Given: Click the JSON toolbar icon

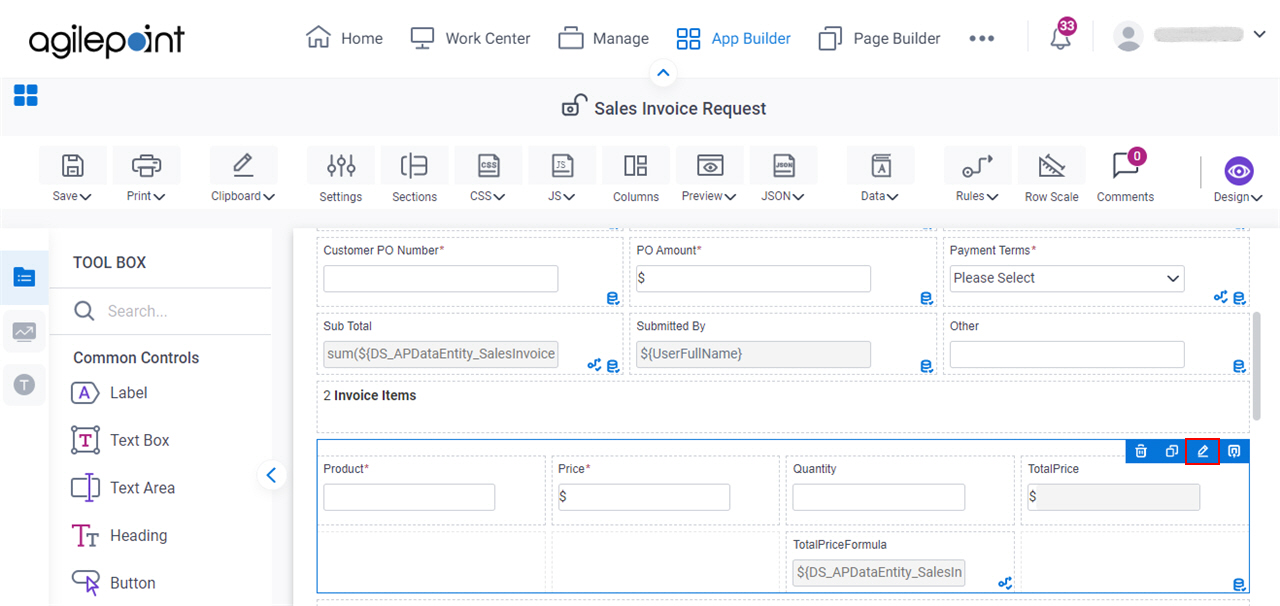Looking at the screenshot, I should click(x=784, y=165).
